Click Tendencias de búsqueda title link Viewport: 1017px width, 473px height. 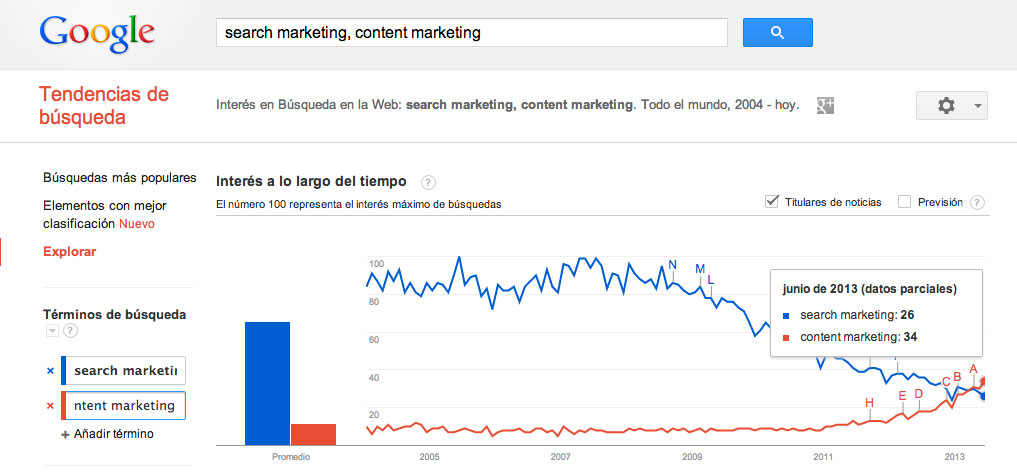[x=103, y=106]
